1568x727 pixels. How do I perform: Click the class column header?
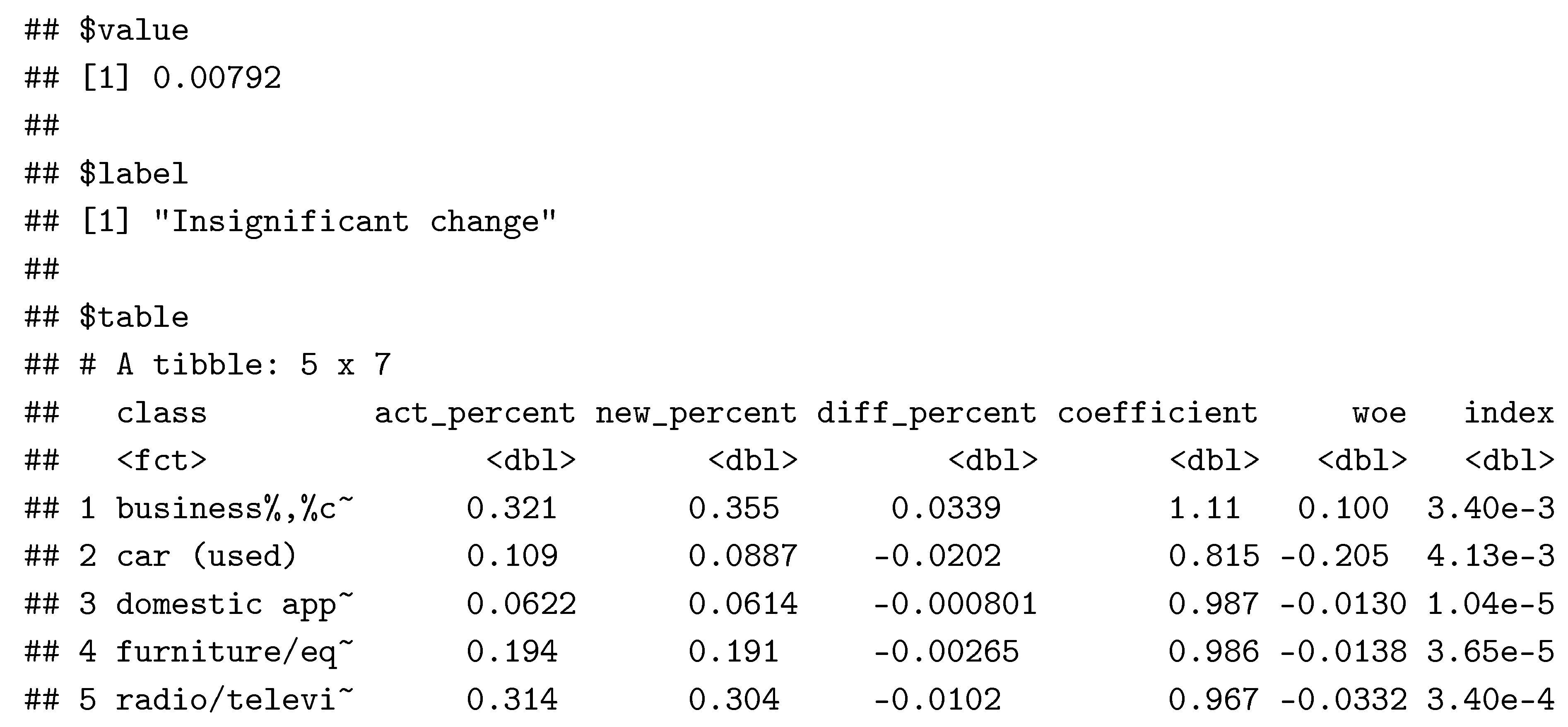point(161,413)
